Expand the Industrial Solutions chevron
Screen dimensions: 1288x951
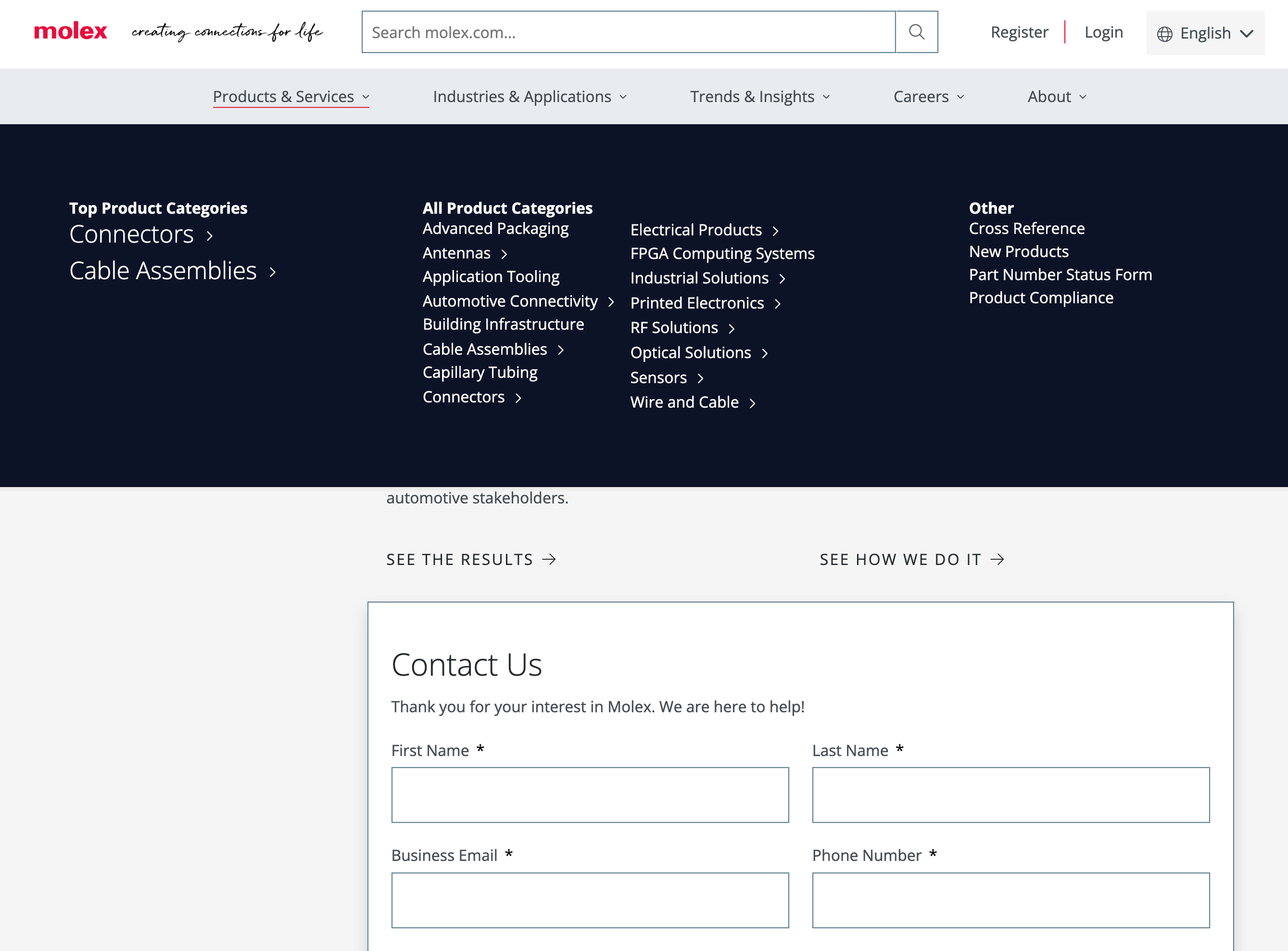coord(783,279)
